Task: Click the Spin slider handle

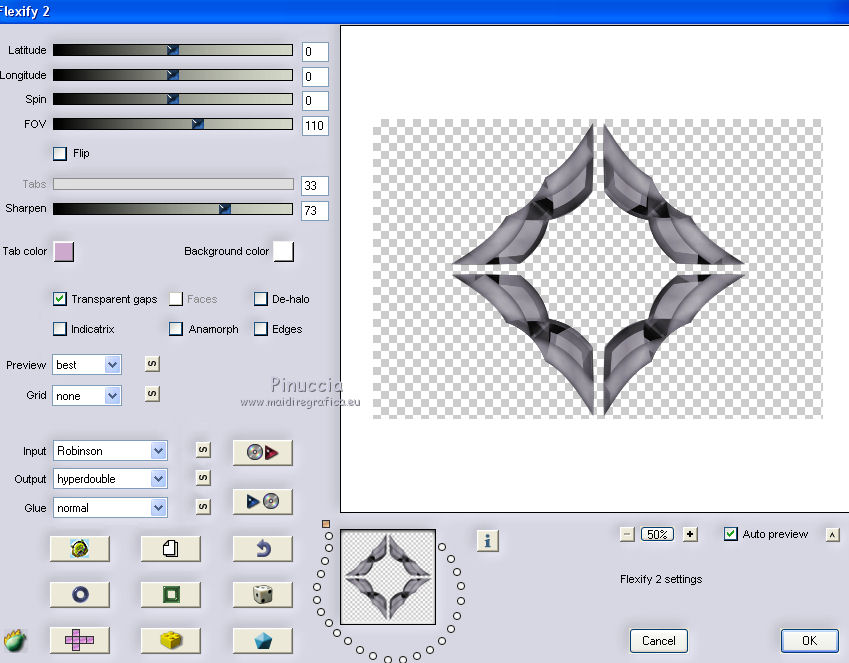Action: [x=173, y=99]
